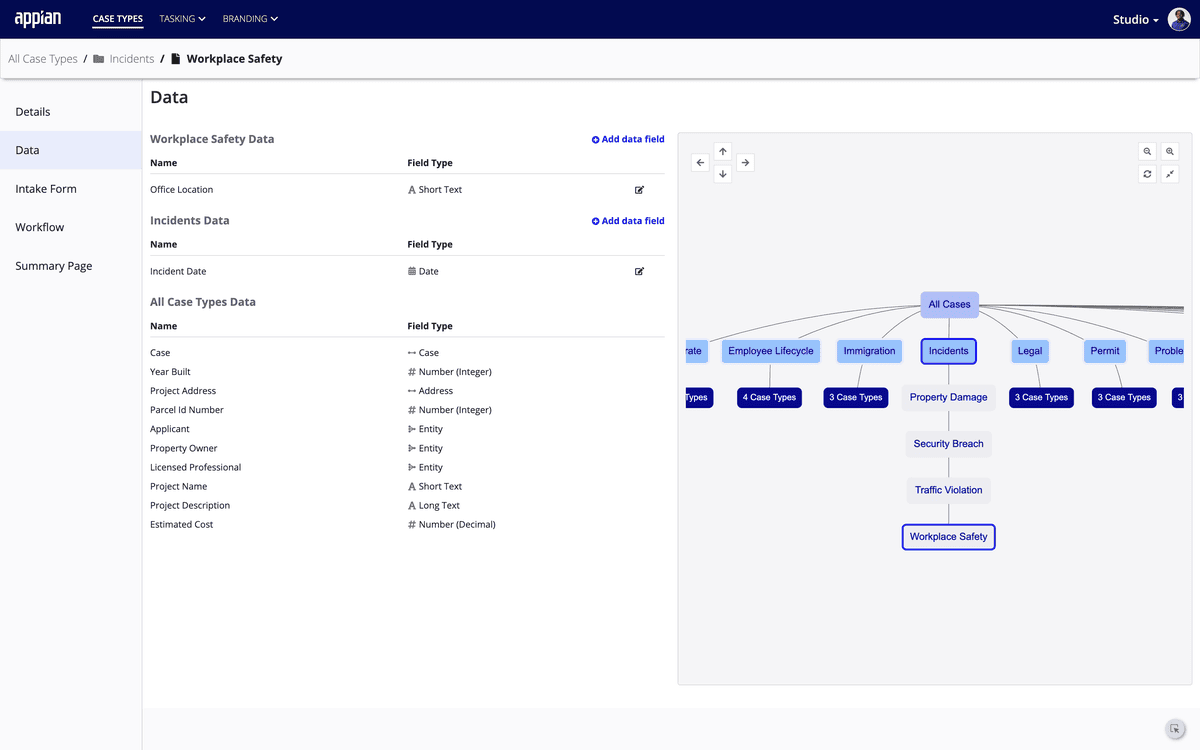The width and height of the screenshot is (1200, 750).
Task: Switch to the Intake Form tab
Action: pos(46,189)
